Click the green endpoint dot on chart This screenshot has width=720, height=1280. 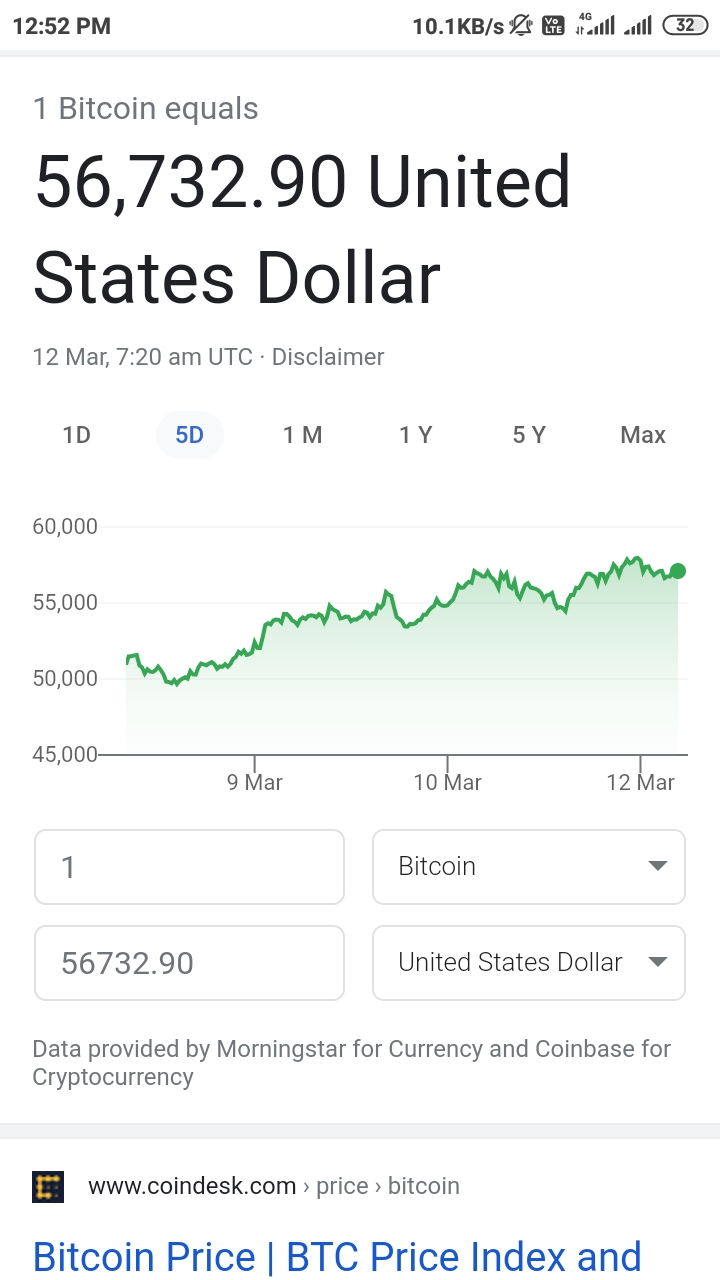678,571
